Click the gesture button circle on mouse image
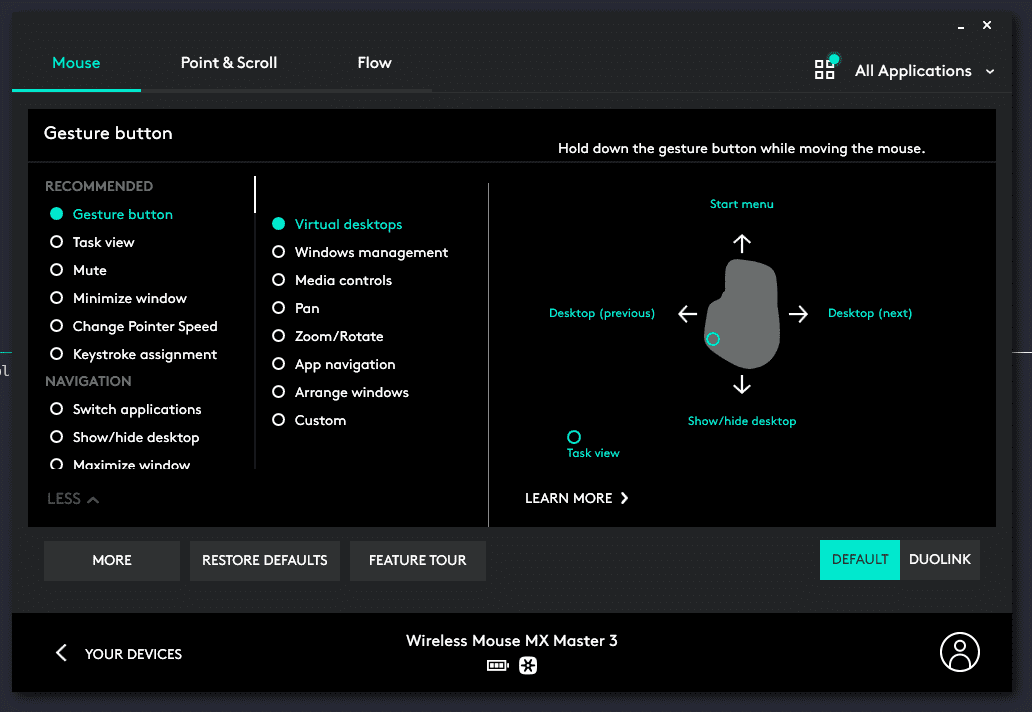This screenshot has height=712, width=1032. 713,339
